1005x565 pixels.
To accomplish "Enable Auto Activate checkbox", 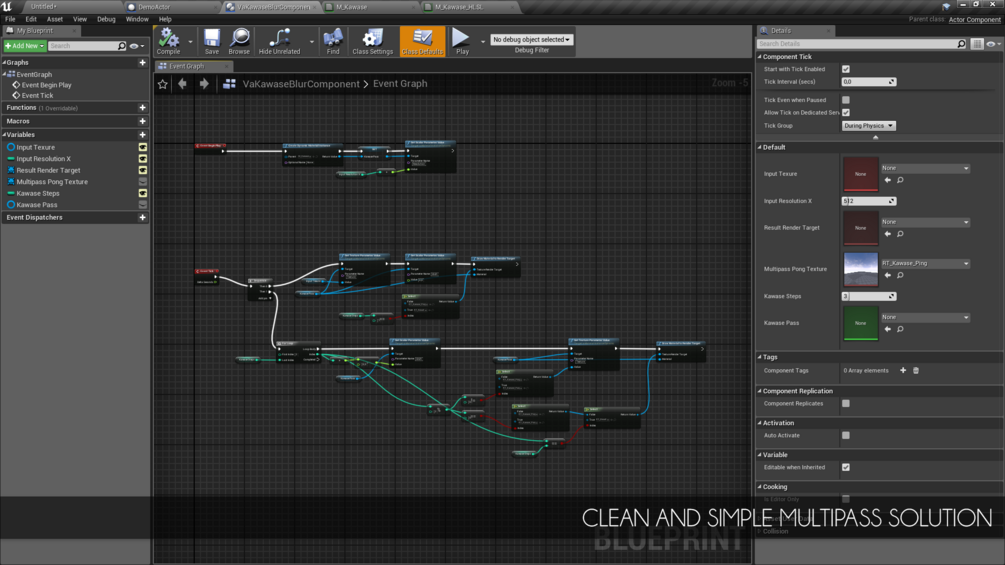I will pos(846,436).
